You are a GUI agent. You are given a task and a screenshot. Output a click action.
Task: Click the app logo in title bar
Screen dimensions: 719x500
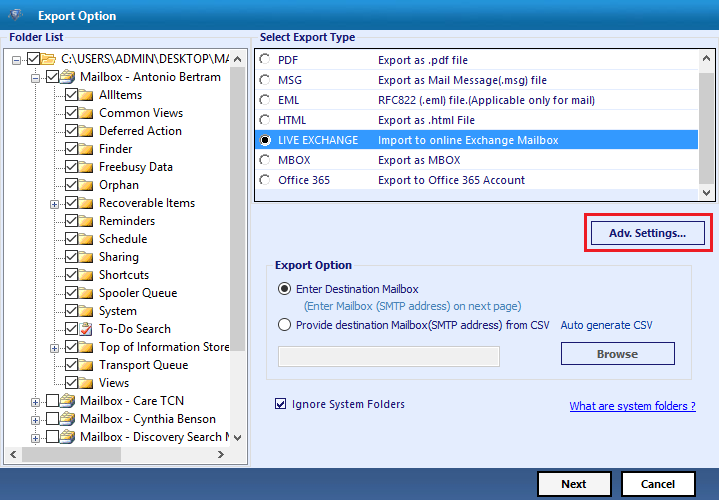15,16
